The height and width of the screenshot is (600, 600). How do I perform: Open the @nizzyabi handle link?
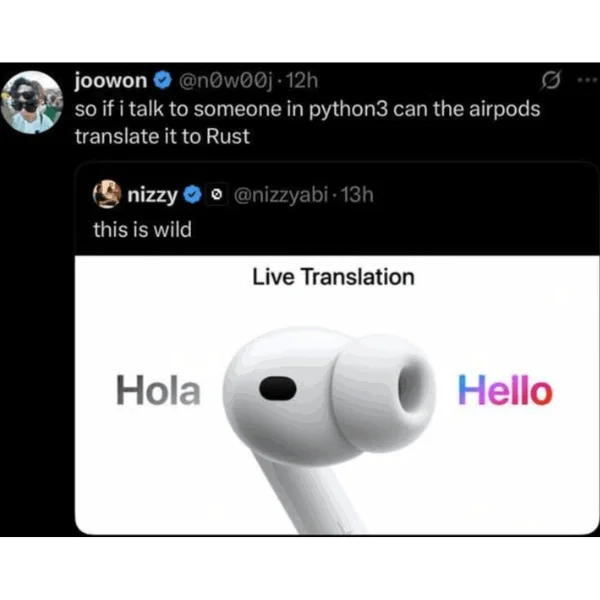(281, 195)
